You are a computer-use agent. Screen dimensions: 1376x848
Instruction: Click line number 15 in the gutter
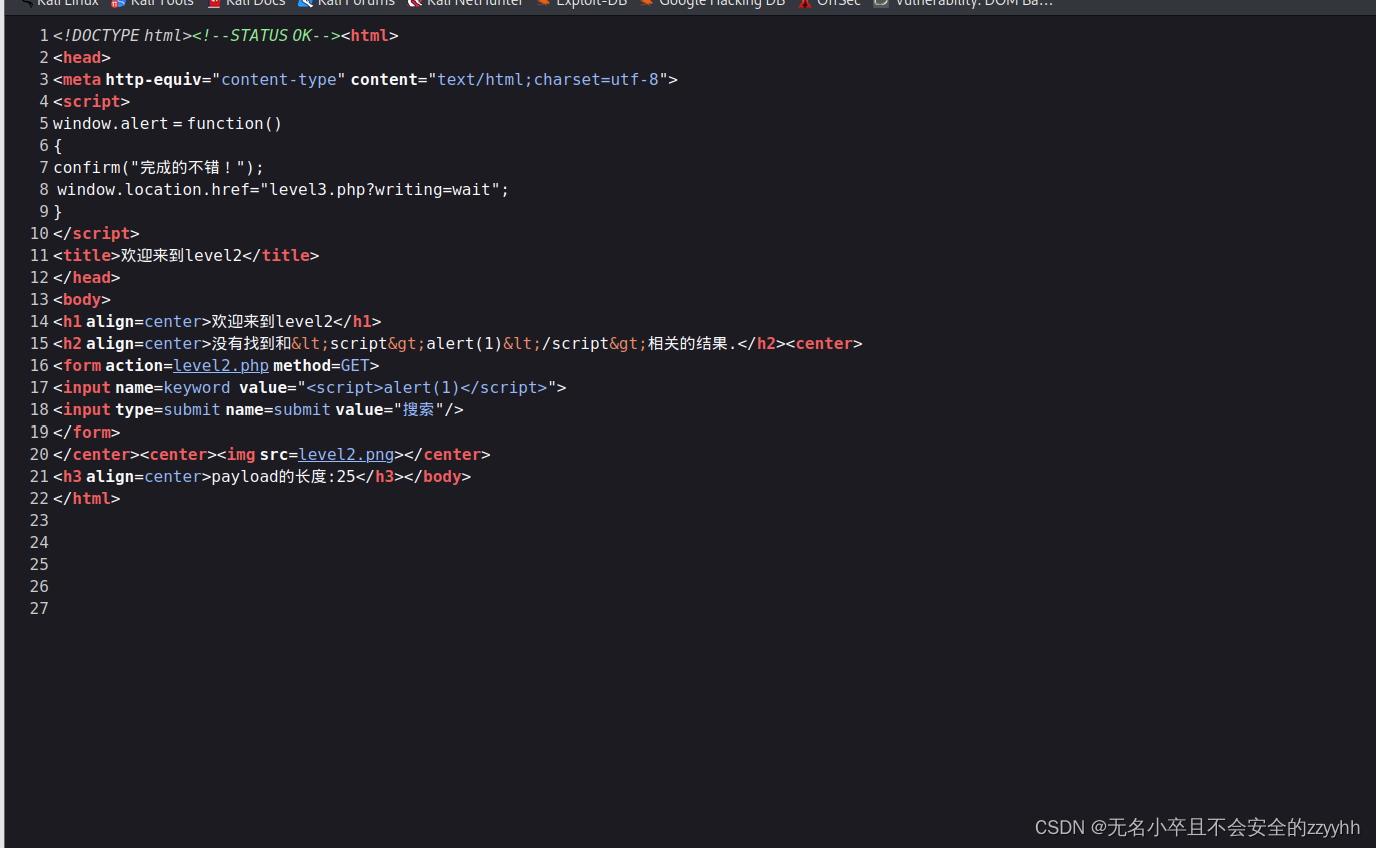pos(39,344)
